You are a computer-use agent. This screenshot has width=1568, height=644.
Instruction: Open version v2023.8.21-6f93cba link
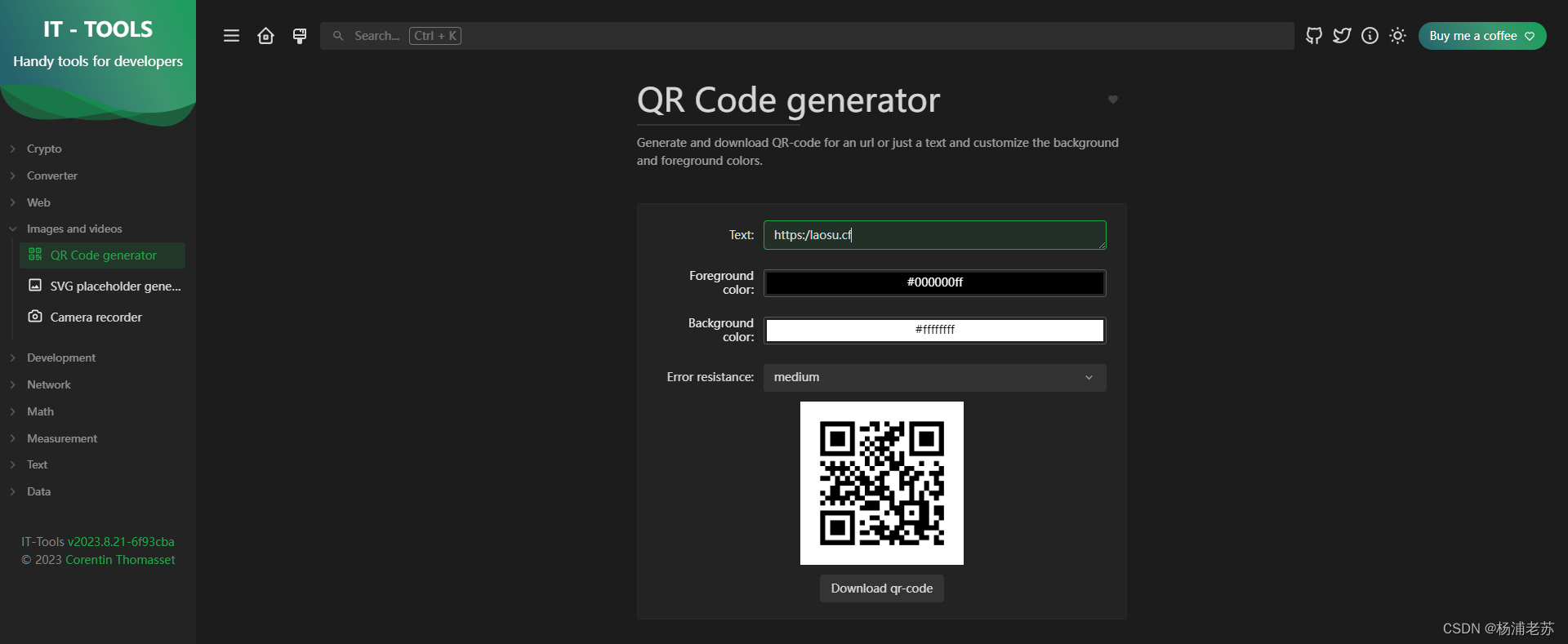(x=121, y=542)
